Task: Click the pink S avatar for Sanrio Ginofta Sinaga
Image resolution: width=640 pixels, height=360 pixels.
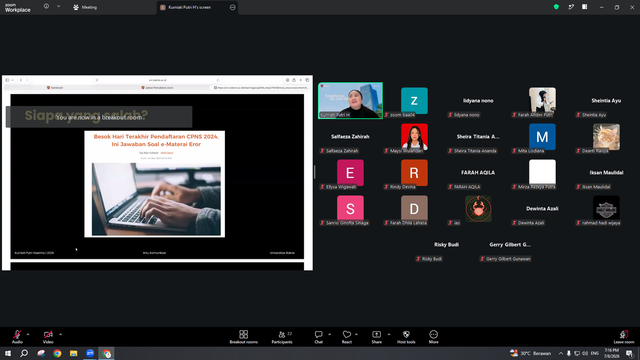Action: point(350,209)
